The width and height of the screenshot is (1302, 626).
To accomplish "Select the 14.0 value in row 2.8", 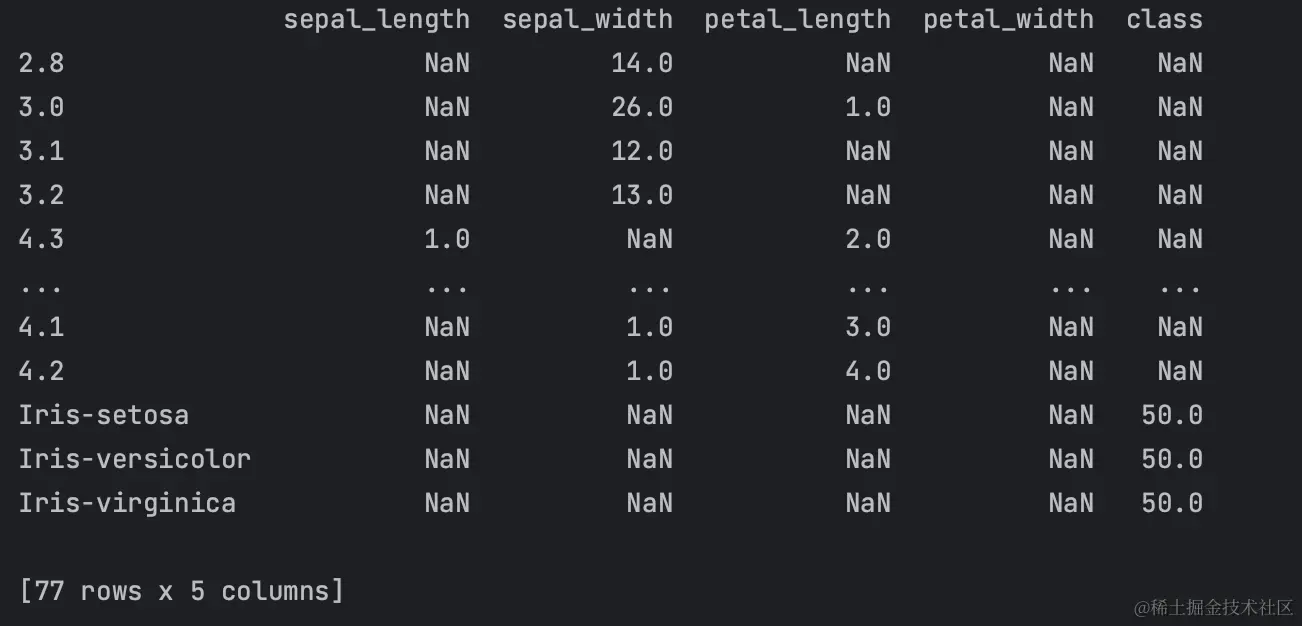I will click(x=642, y=63).
